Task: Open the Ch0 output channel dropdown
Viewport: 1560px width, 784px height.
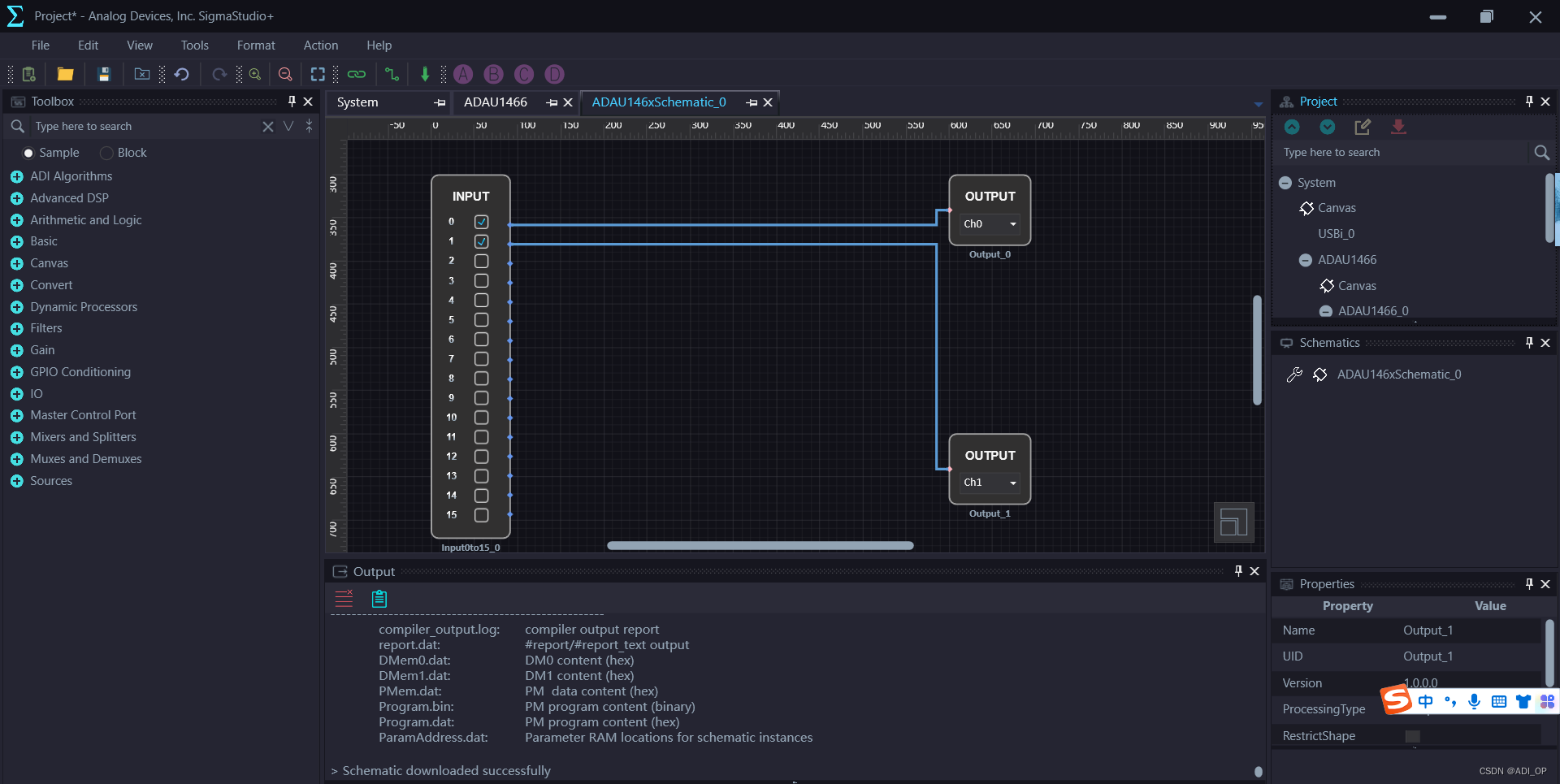Action: 990,224
